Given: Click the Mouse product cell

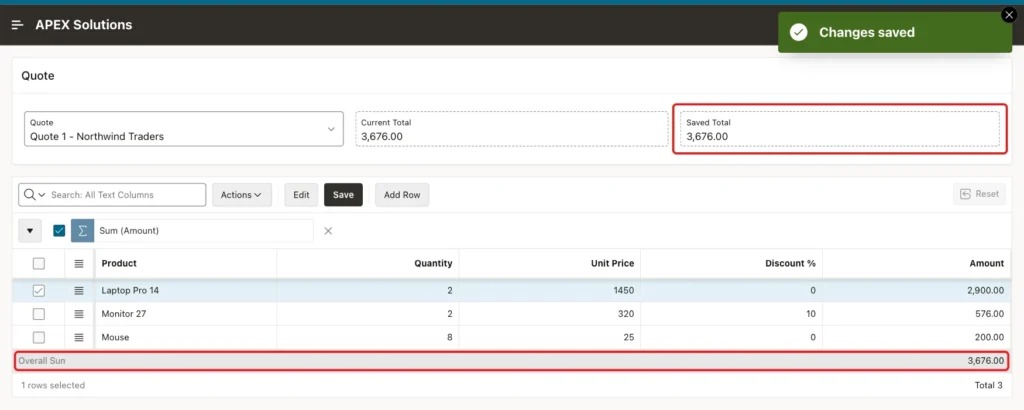Looking at the screenshot, I should pyautogui.click(x=185, y=338).
